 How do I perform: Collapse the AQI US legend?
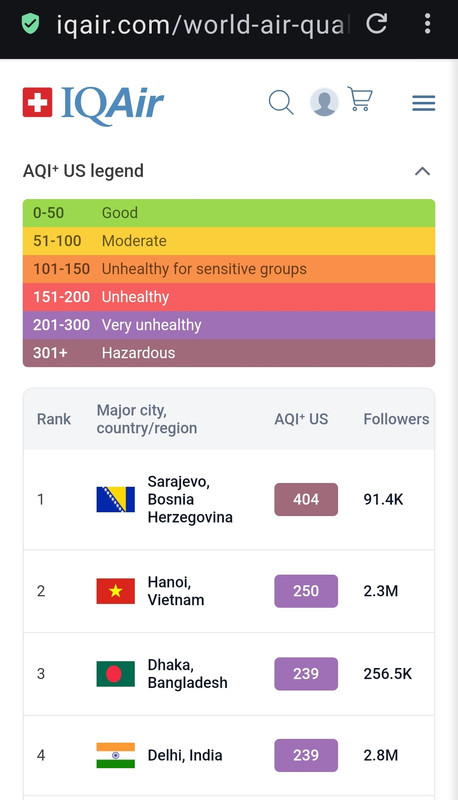422,171
